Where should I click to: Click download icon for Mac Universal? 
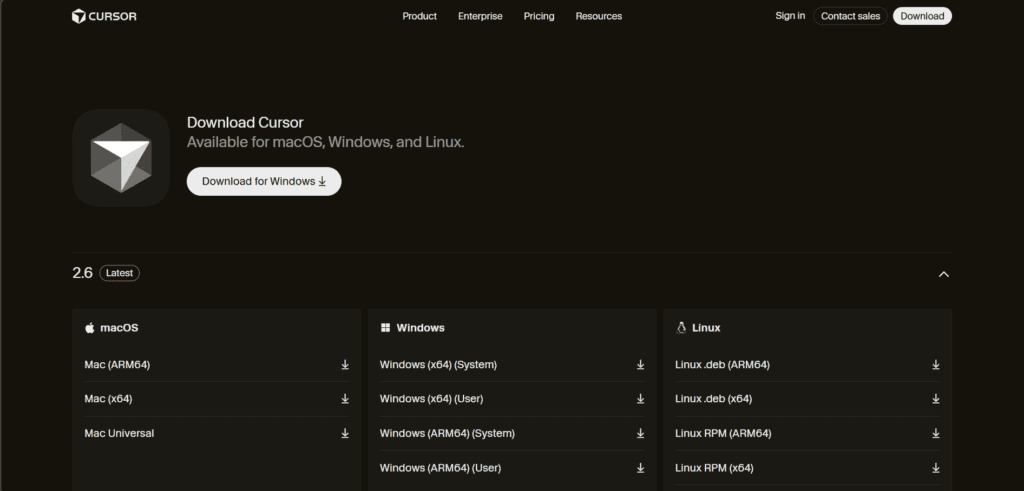coord(345,433)
